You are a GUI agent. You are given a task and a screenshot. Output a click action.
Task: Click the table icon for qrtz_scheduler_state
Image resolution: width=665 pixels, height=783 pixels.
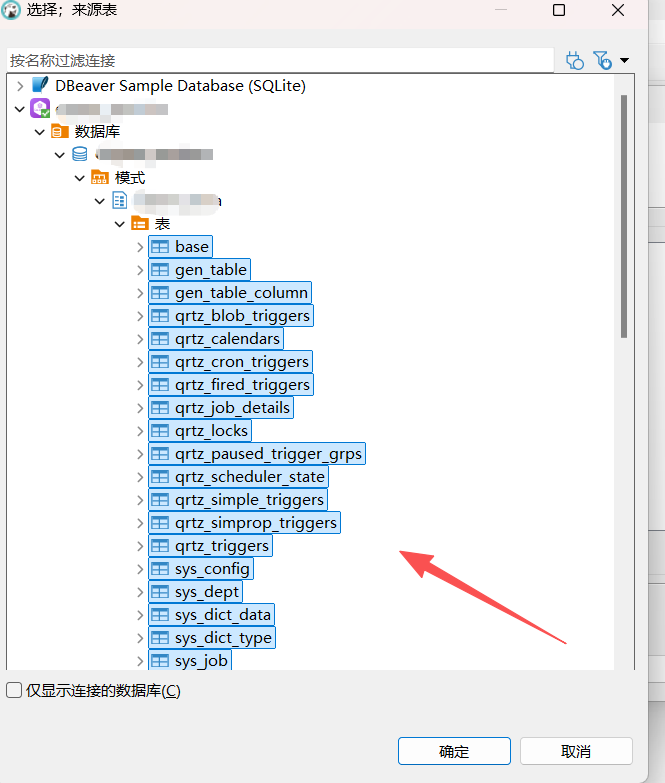(x=160, y=476)
